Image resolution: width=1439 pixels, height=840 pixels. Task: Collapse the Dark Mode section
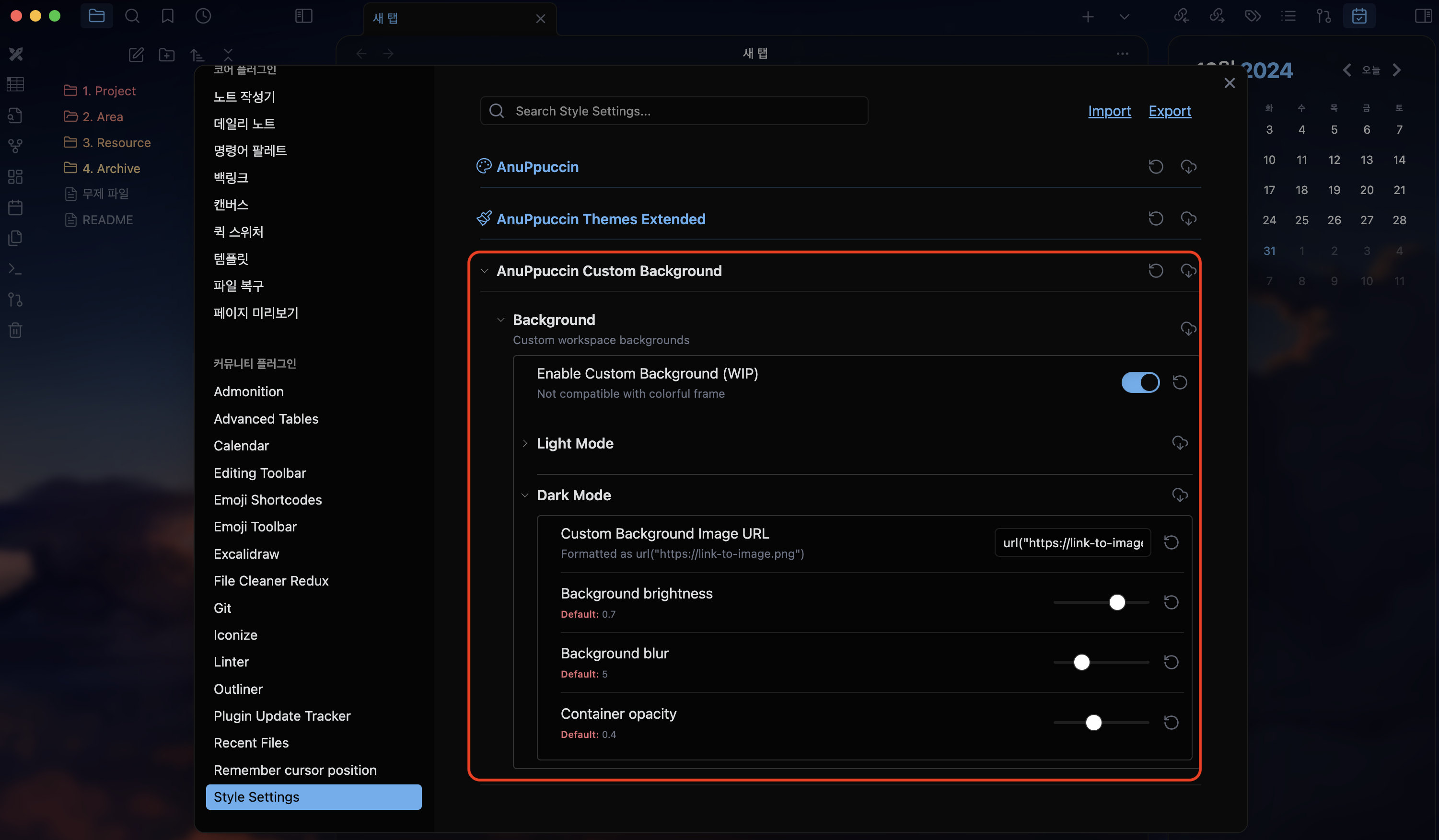tap(573, 495)
